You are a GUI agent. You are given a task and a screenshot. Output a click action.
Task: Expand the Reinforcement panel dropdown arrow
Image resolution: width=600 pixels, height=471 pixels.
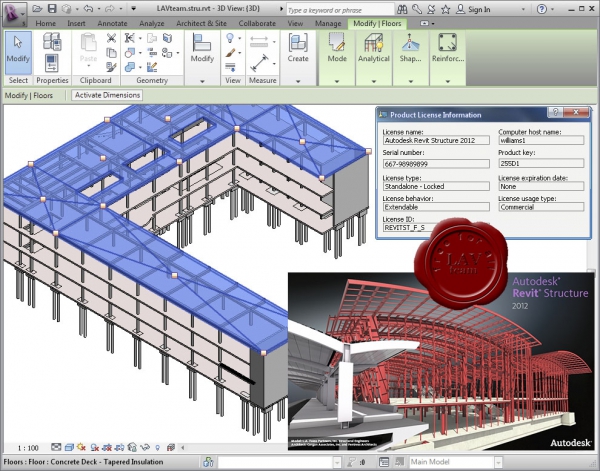click(447, 81)
